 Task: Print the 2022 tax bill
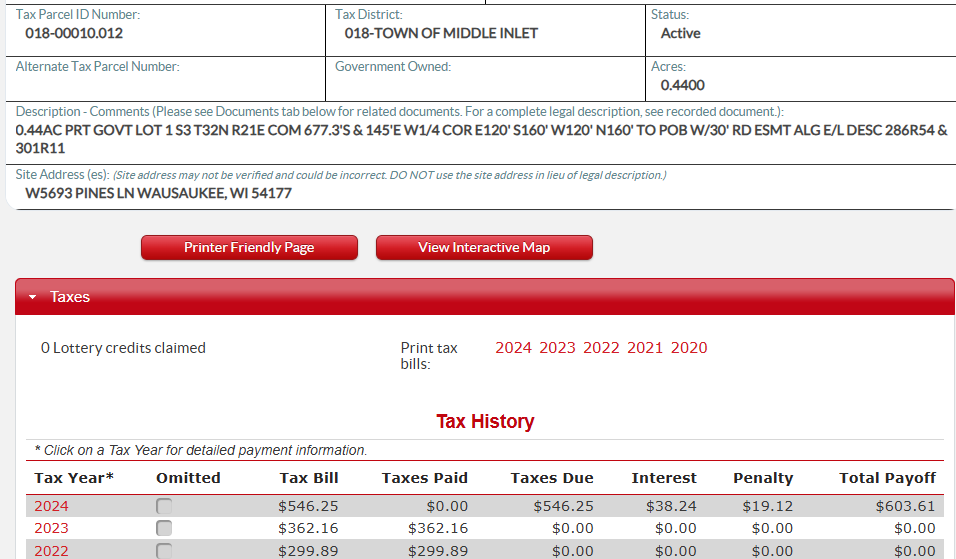[601, 348]
